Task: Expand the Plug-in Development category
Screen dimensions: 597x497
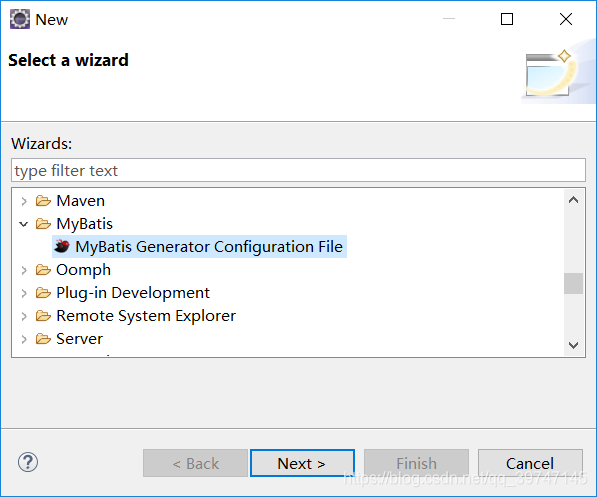Action: [x=24, y=293]
